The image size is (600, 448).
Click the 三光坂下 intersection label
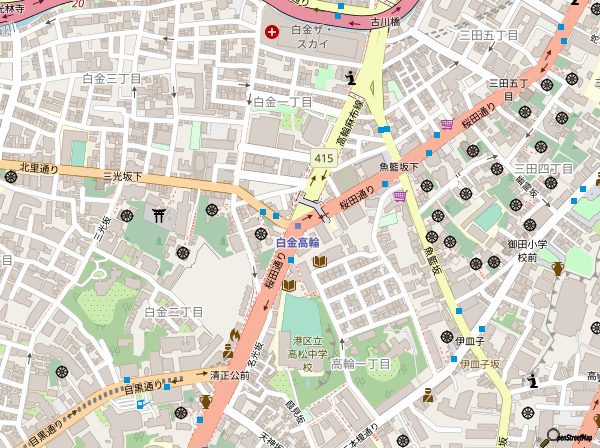tap(123, 176)
